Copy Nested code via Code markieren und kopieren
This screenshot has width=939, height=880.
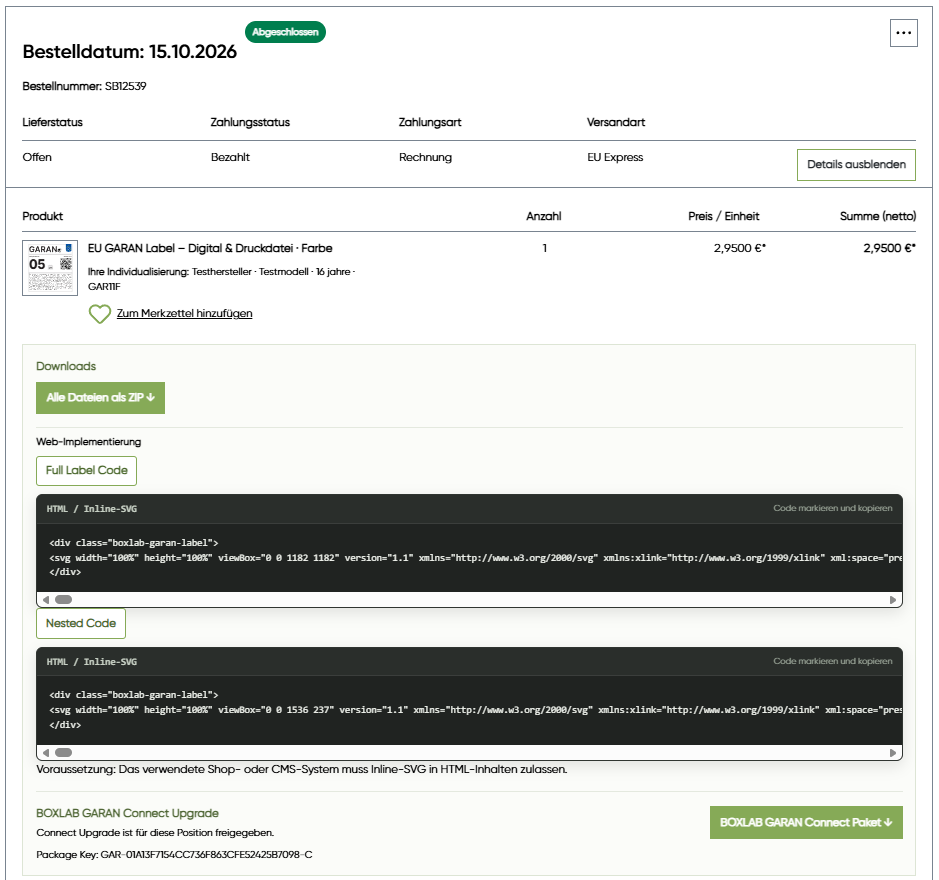tap(832, 661)
